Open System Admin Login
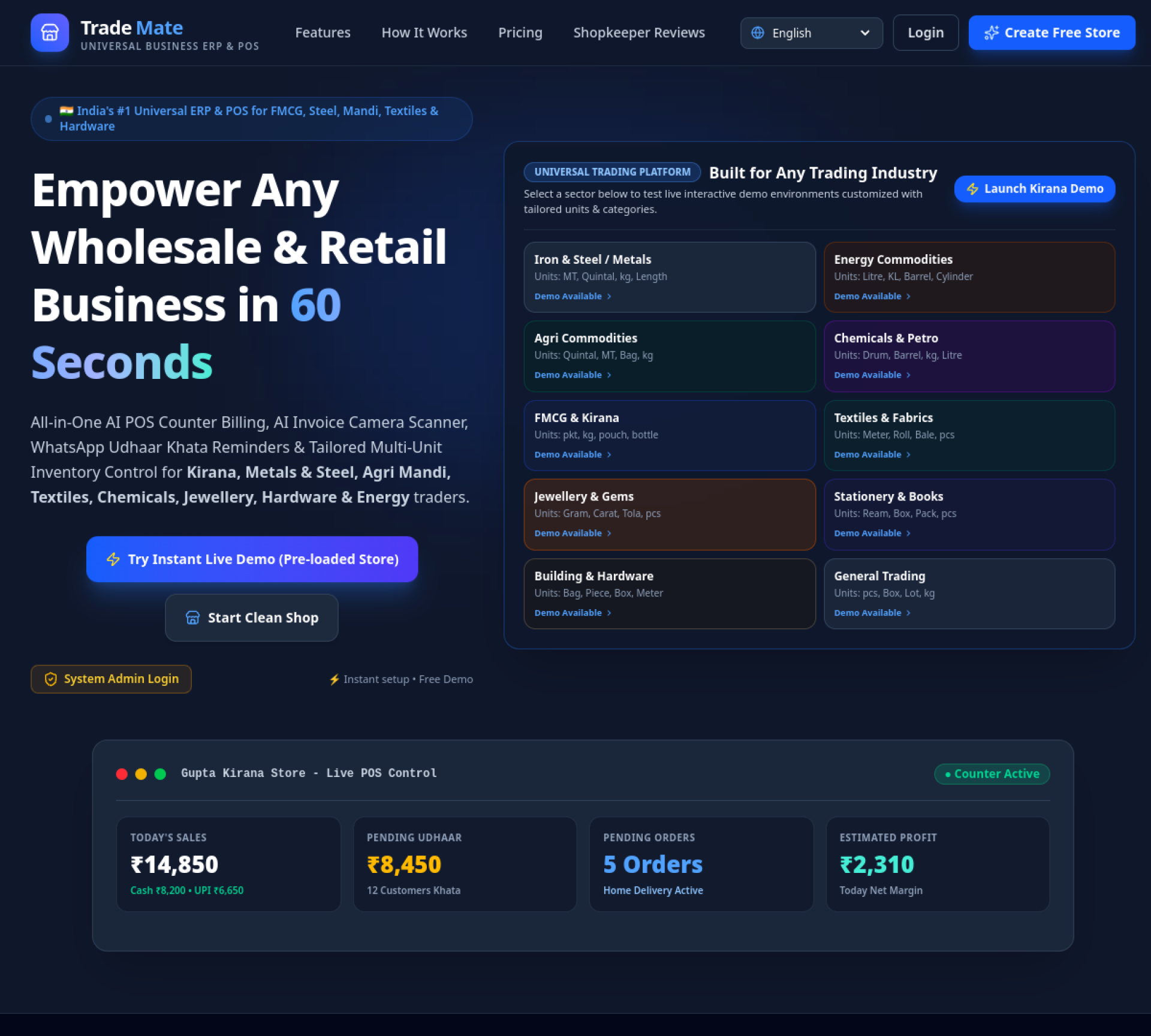1151x1036 pixels. tap(111, 679)
